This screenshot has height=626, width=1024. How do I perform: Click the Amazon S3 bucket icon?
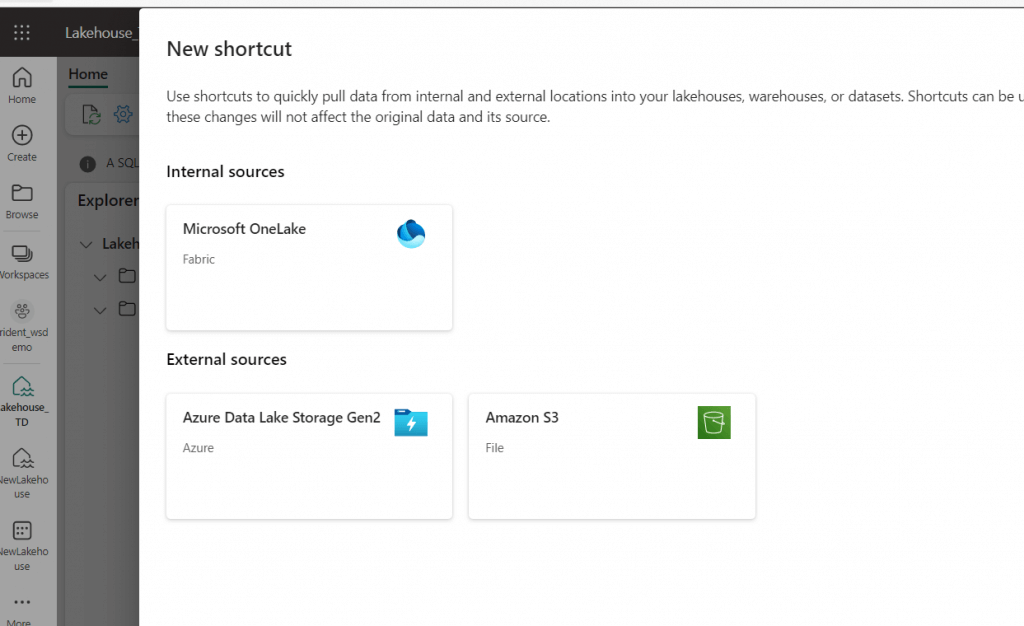pyautogui.click(x=714, y=422)
